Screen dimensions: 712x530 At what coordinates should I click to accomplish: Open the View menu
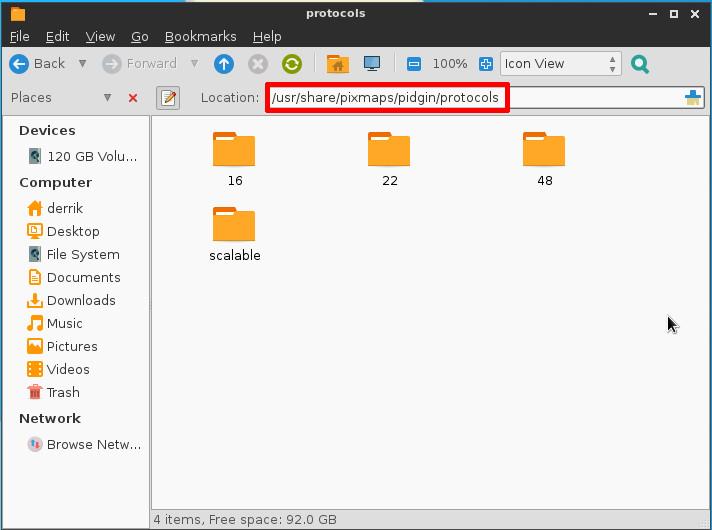coord(100,36)
